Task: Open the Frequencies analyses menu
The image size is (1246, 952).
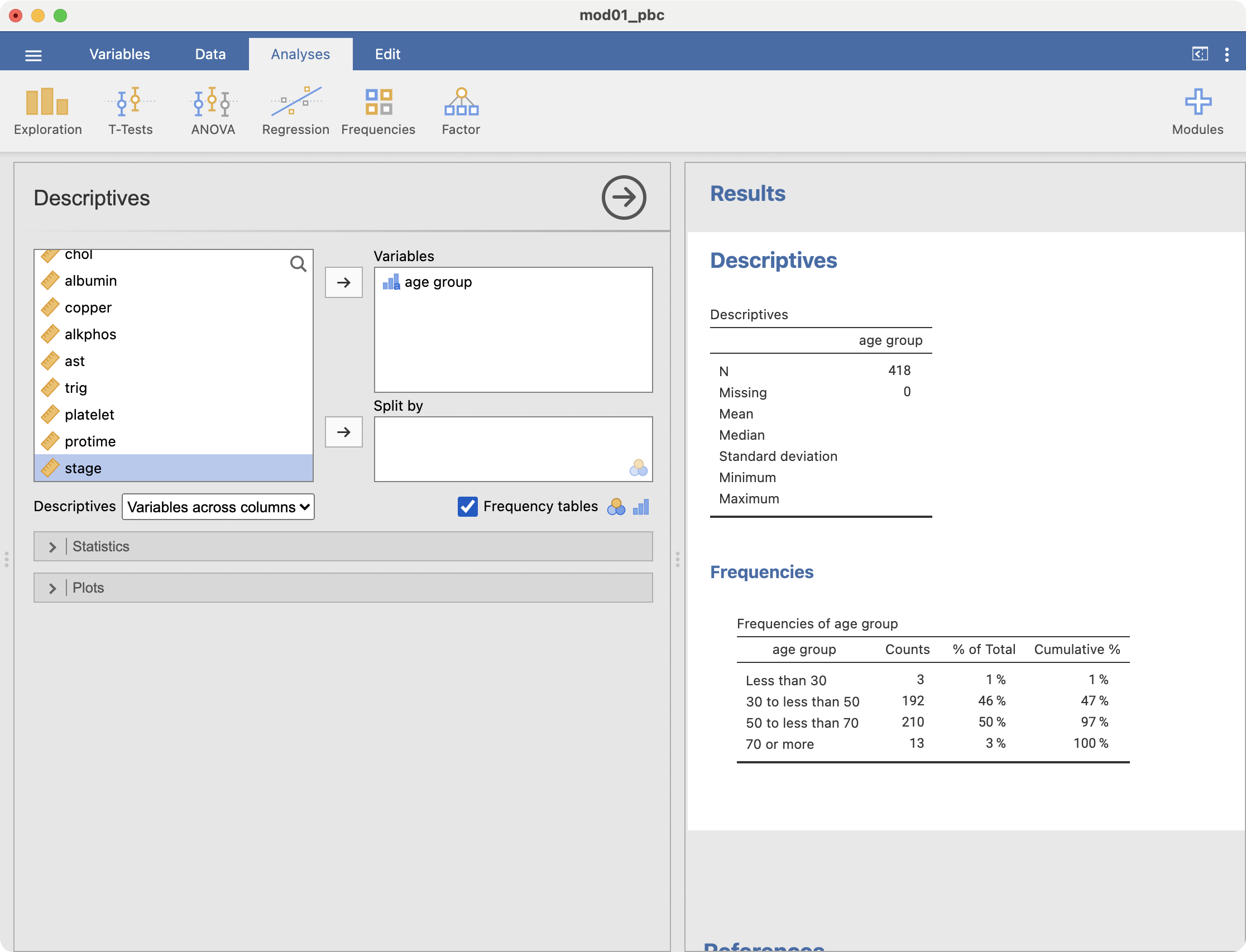Action: click(378, 111)
